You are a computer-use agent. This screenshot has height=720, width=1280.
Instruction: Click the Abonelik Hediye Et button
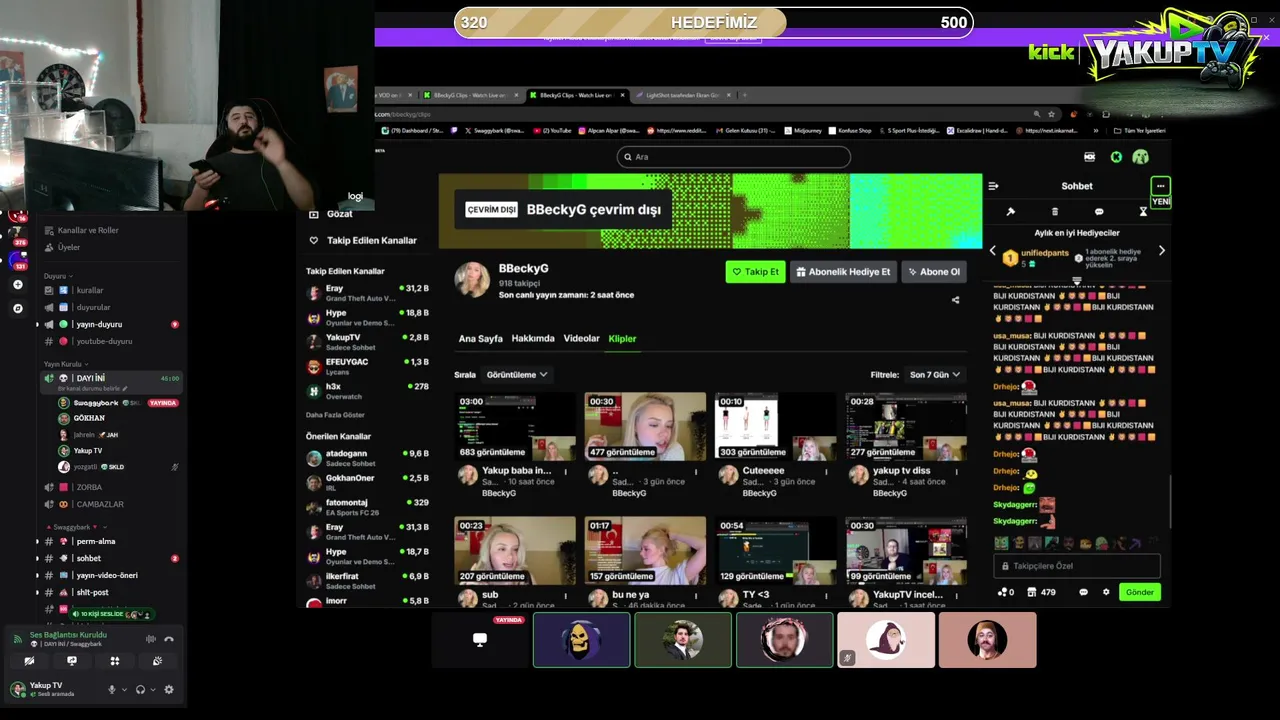843,272
